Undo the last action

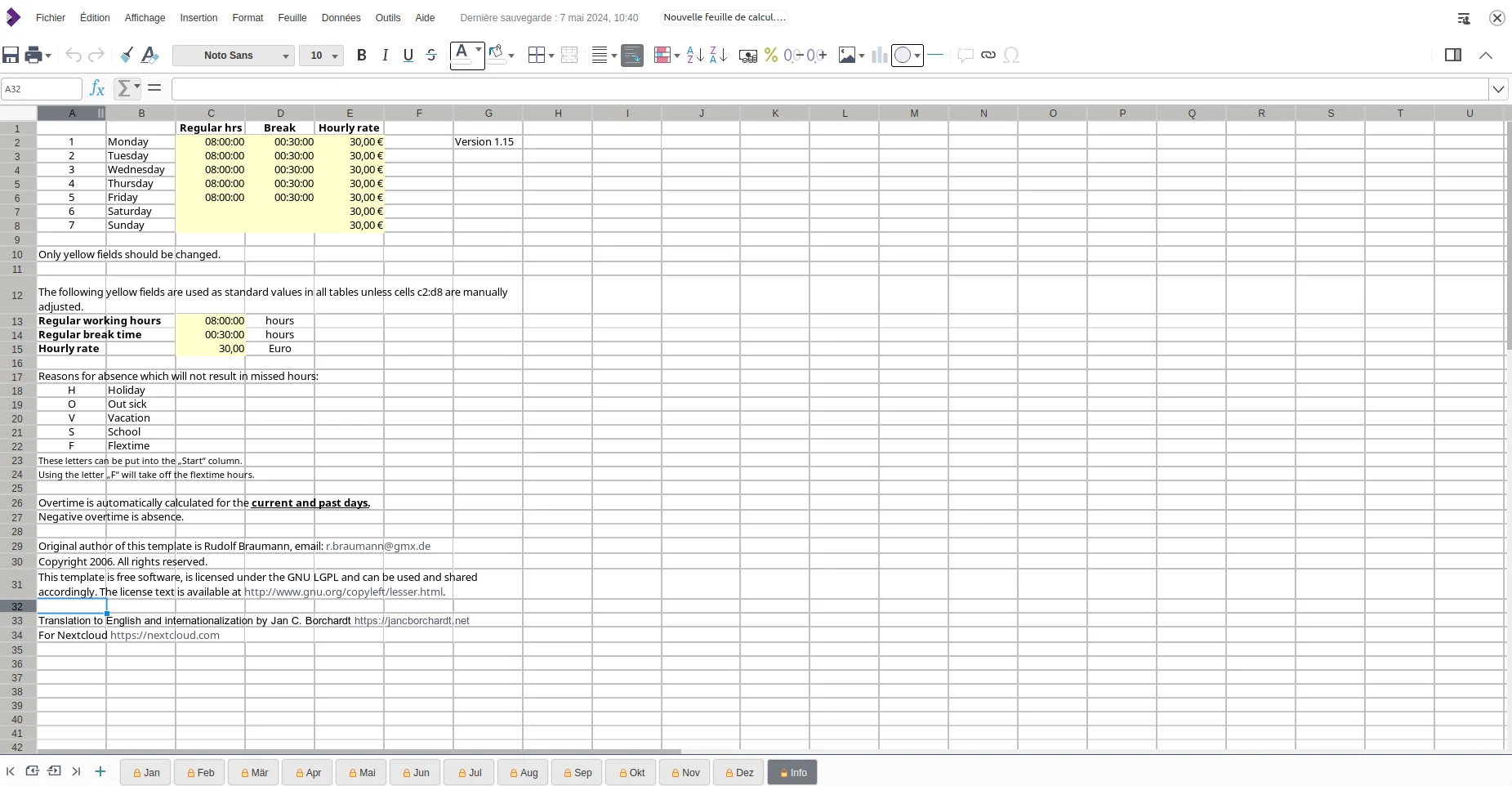[74, 56]
